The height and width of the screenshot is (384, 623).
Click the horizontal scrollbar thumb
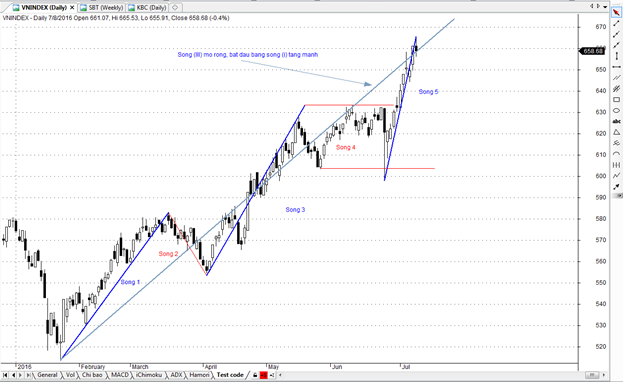[592, 375]
